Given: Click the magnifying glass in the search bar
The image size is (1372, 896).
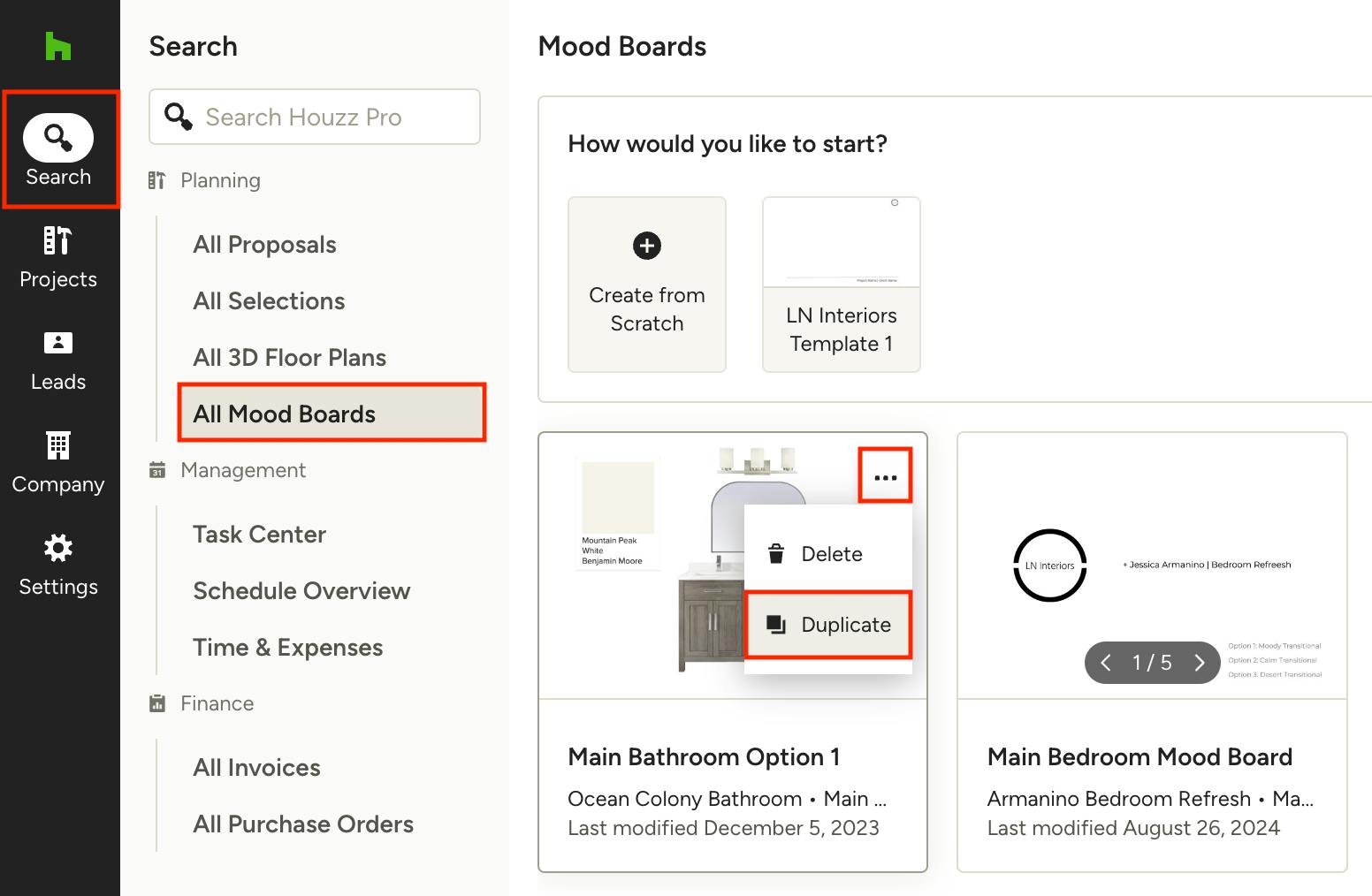Looking at the screenshot, I should coord(178,116).
